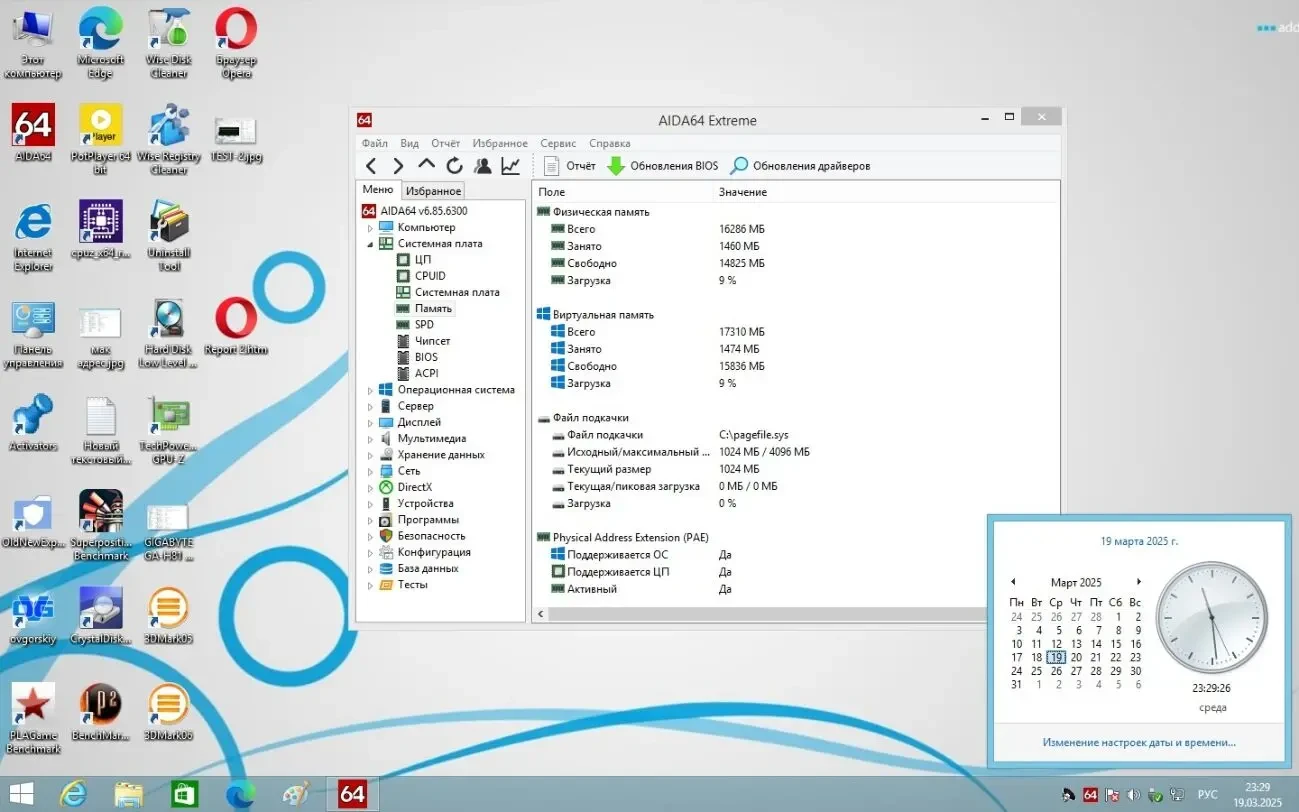
Task: Select Тесты in the tree
Action: coord(412,585)
